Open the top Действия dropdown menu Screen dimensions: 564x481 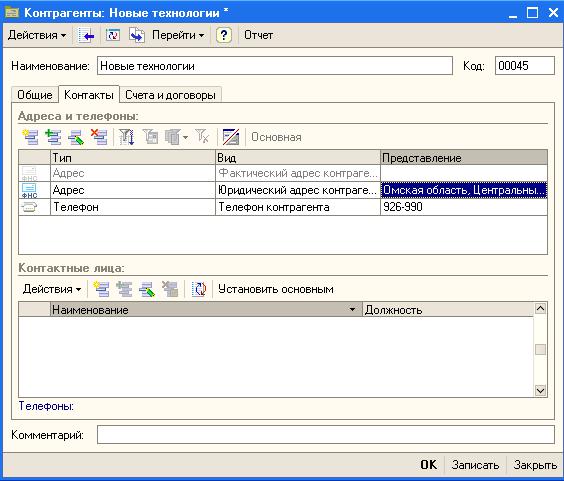37,35
